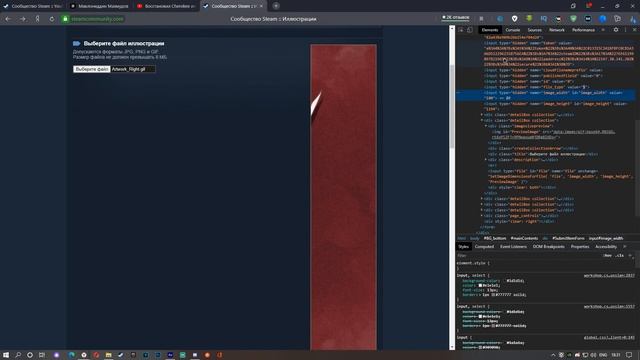Expand the page_controls div node
The image size is (640, 360).
482,216
